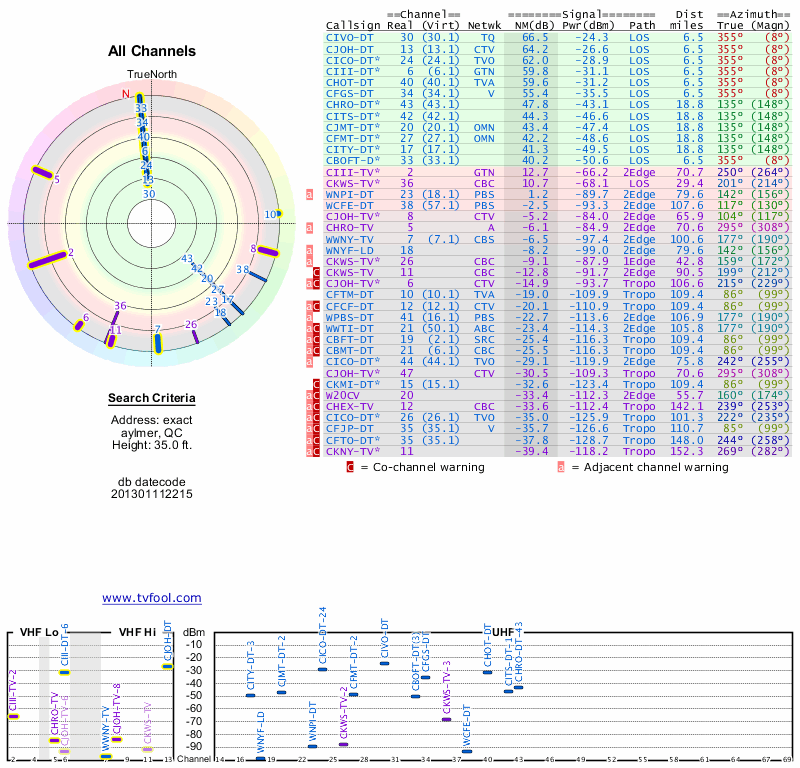Click the CKNY-TV* callsign in last row
The height and width of the screenshot is (768, 800).
(352, 451)
